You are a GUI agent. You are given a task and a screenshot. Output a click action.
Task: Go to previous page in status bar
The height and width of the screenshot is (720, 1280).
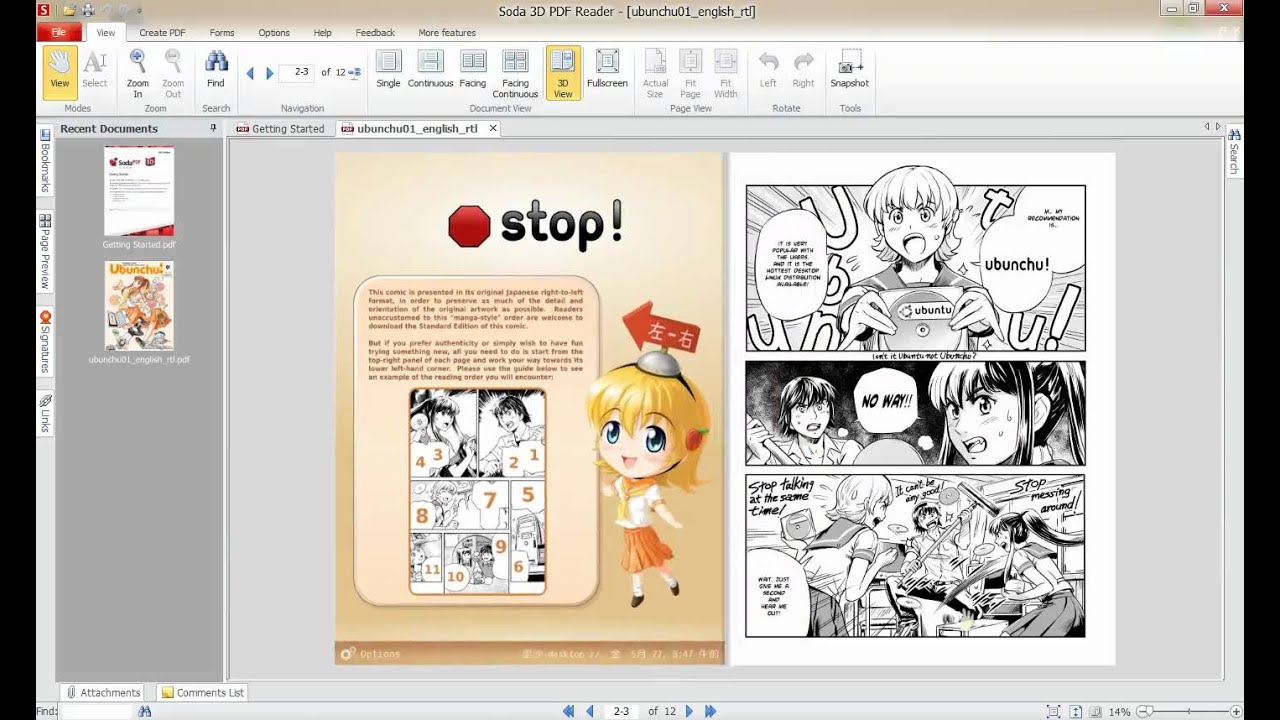pos(590,711)
